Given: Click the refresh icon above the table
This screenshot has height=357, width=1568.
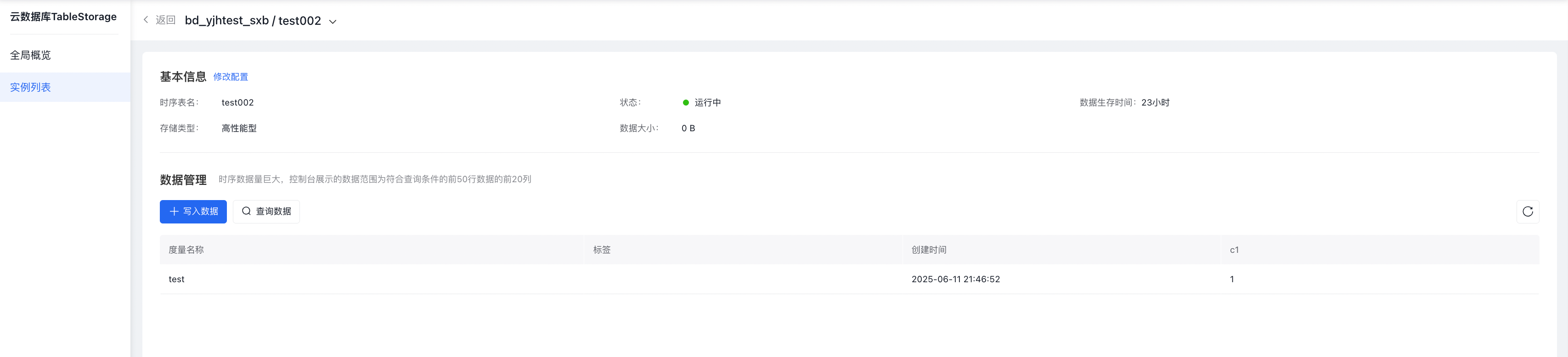Looking at the screenshot, I should tap(1527, 212).
